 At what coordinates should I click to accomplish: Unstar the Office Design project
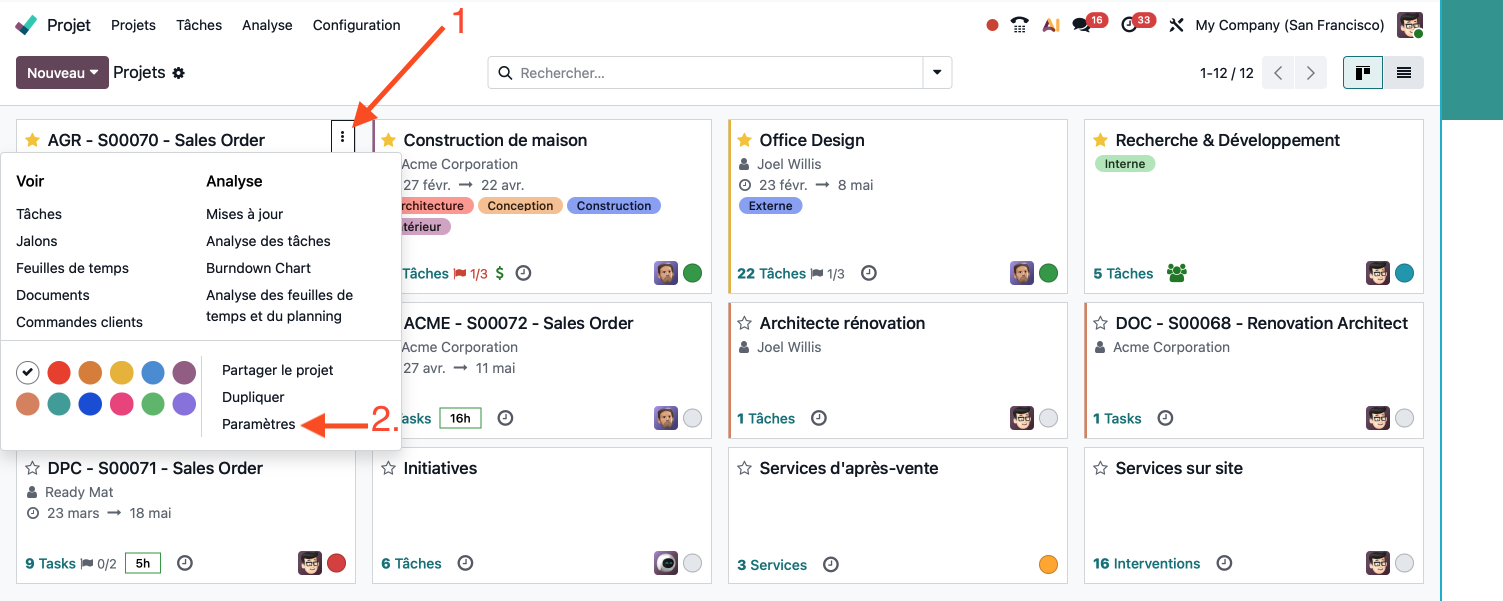744,140
